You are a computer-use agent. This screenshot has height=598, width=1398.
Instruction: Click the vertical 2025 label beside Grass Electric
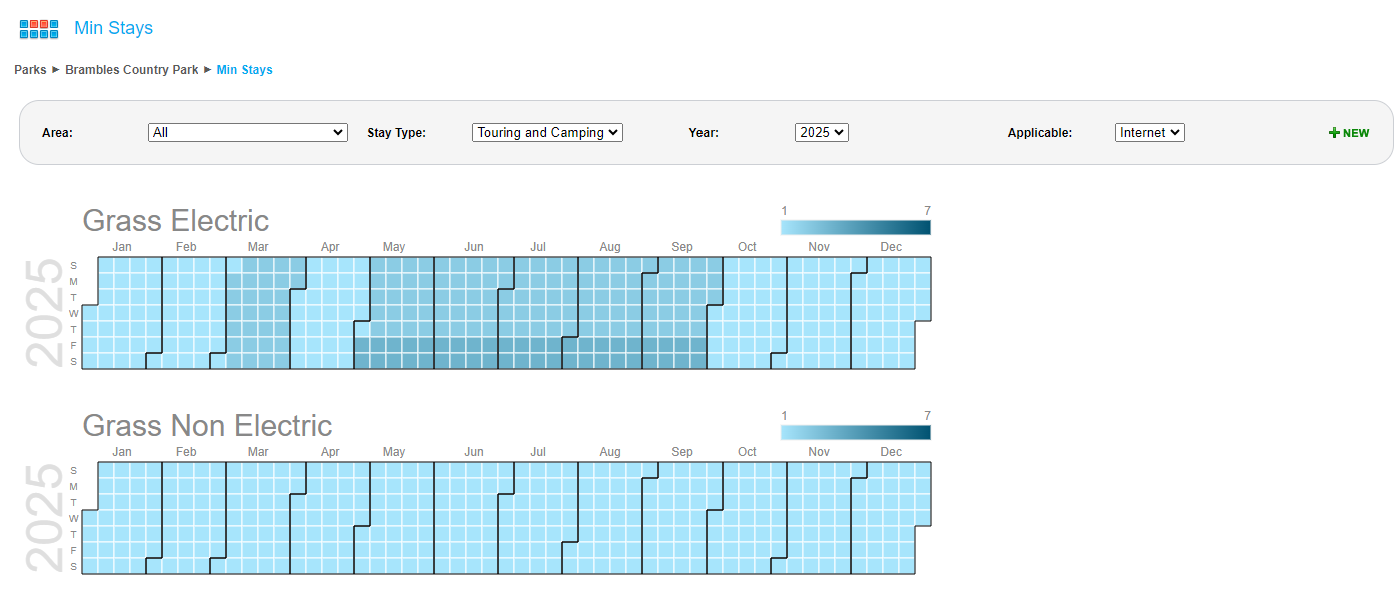(x=44, y=313)
